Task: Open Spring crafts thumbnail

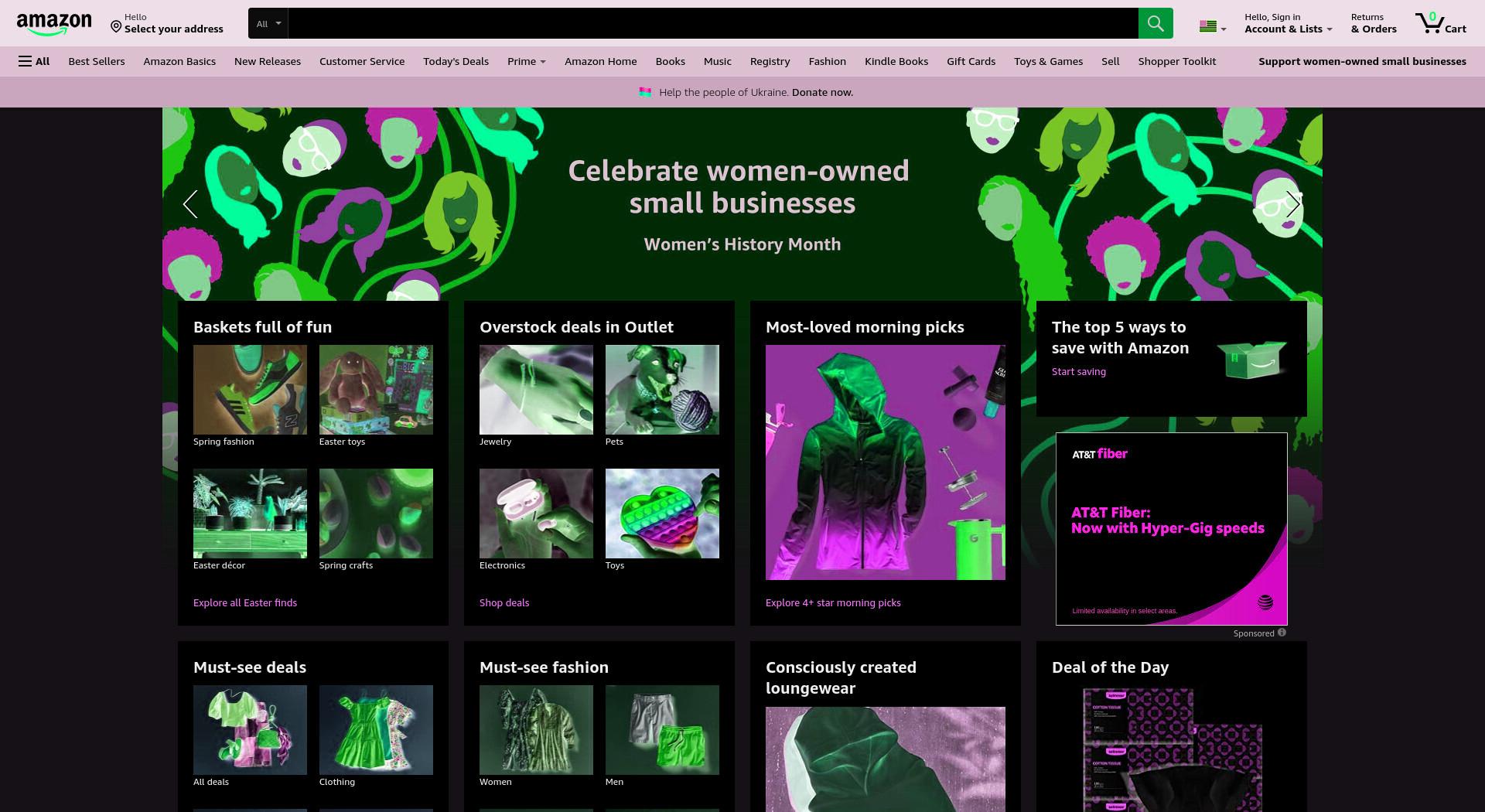Action: tap(376, 513)
